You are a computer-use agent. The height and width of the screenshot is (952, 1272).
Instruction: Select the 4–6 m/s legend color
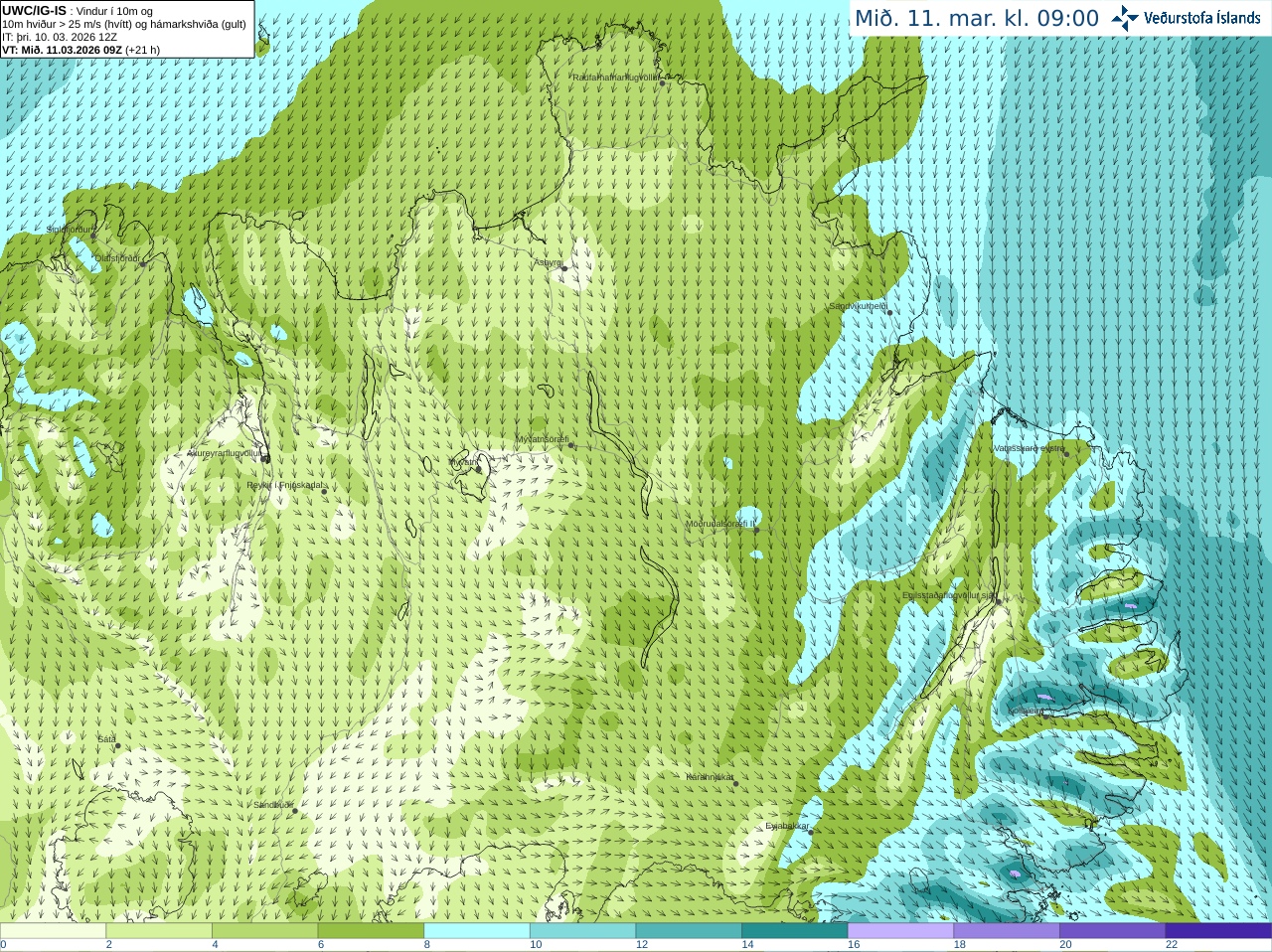pos(264,931)
